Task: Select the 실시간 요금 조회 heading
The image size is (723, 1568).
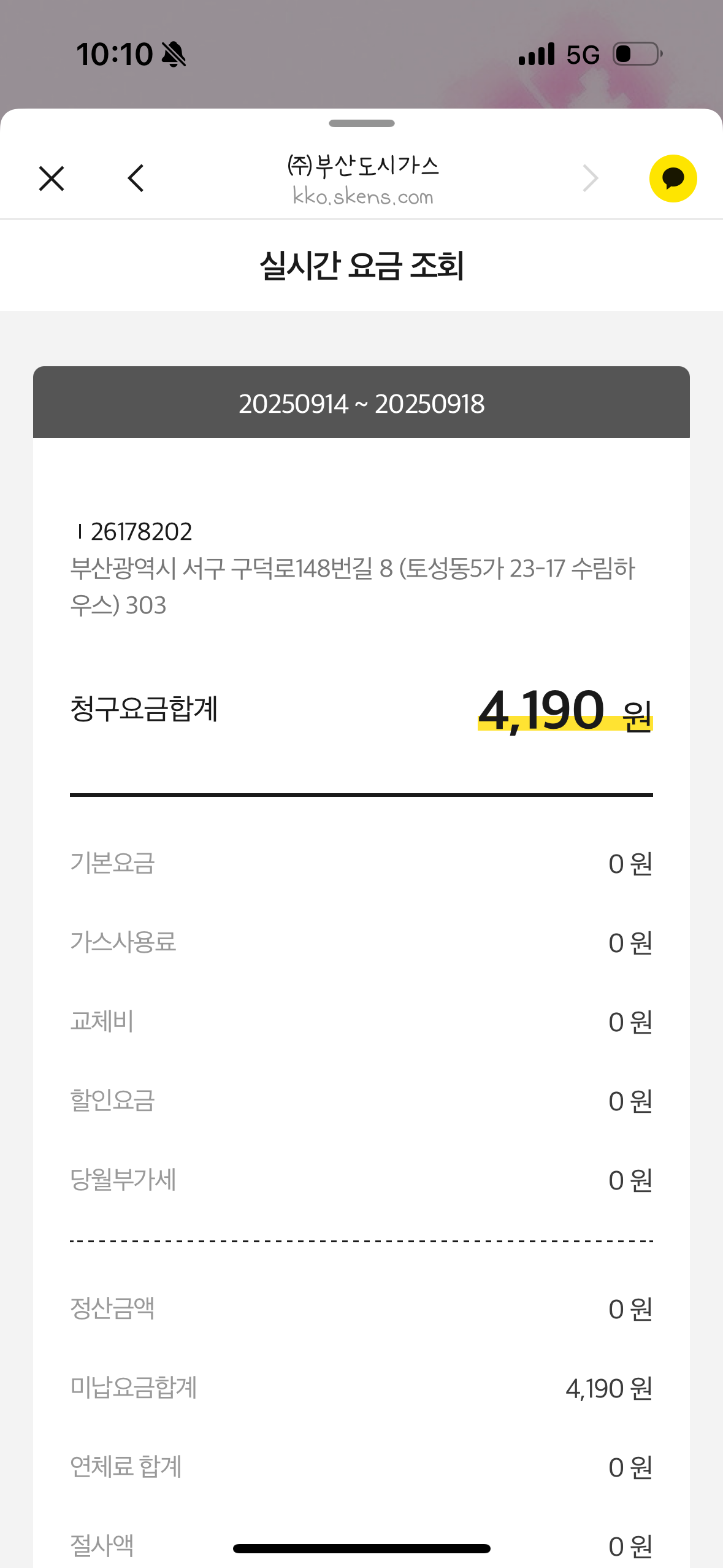Action: click(361, 266)
